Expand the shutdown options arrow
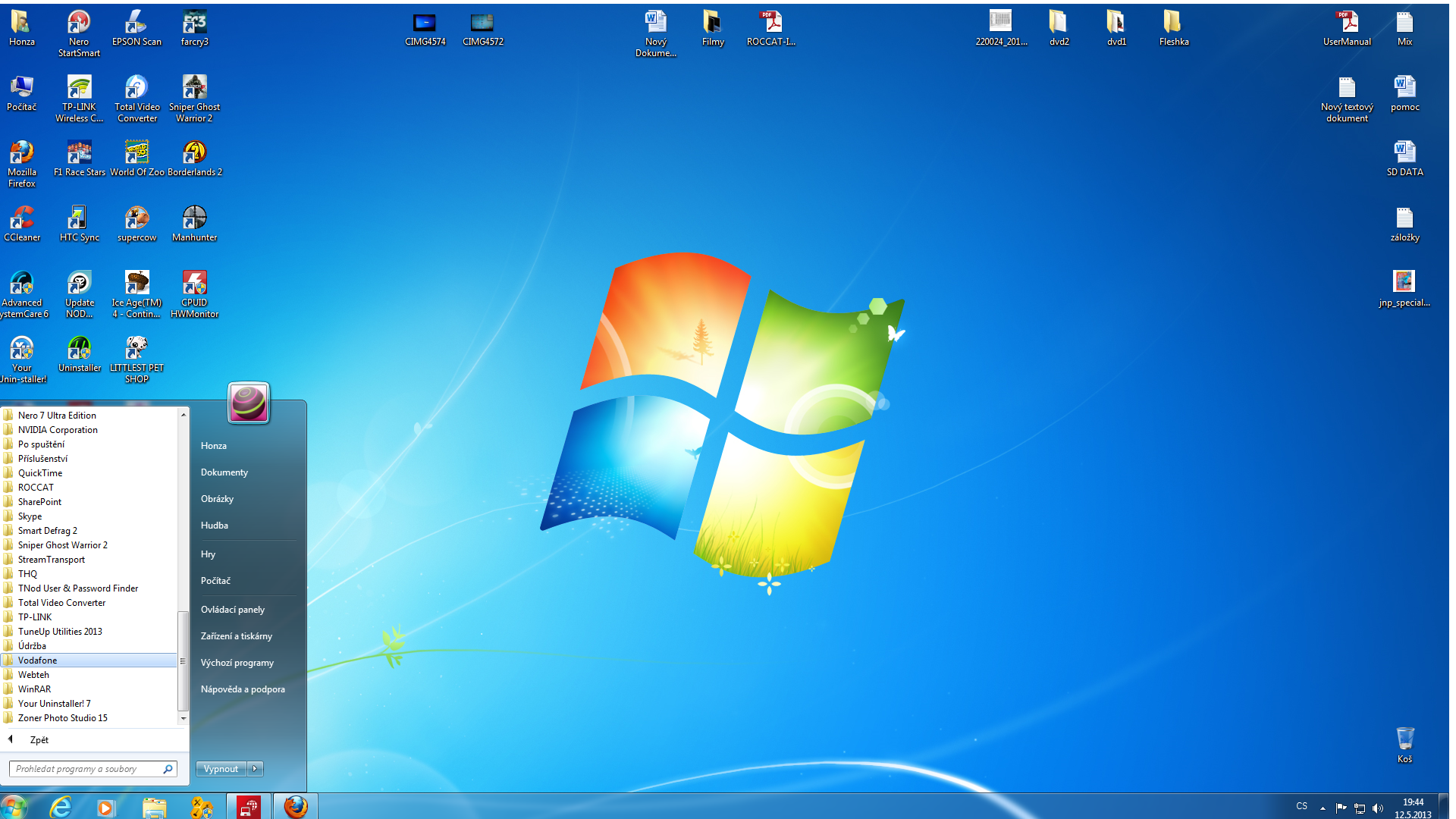The height and width of the screenshot is (819, 1456). tap(256, 768)
